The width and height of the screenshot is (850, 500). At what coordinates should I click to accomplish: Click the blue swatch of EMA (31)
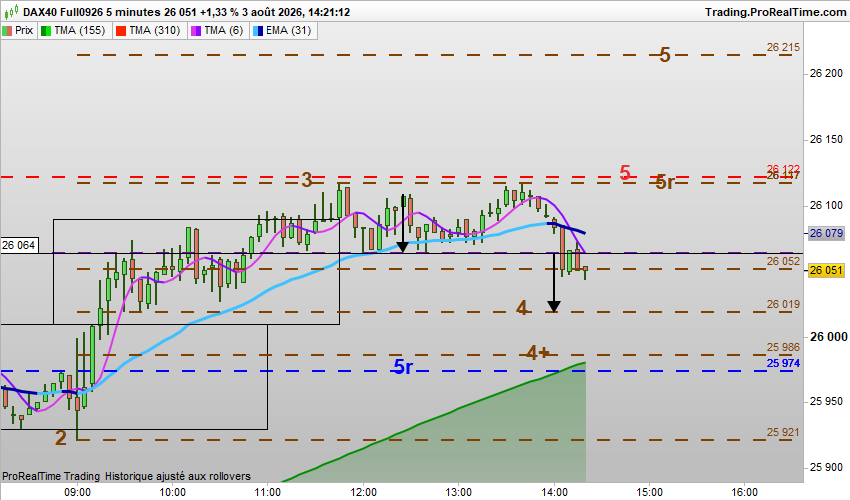(x=257, y=31)
